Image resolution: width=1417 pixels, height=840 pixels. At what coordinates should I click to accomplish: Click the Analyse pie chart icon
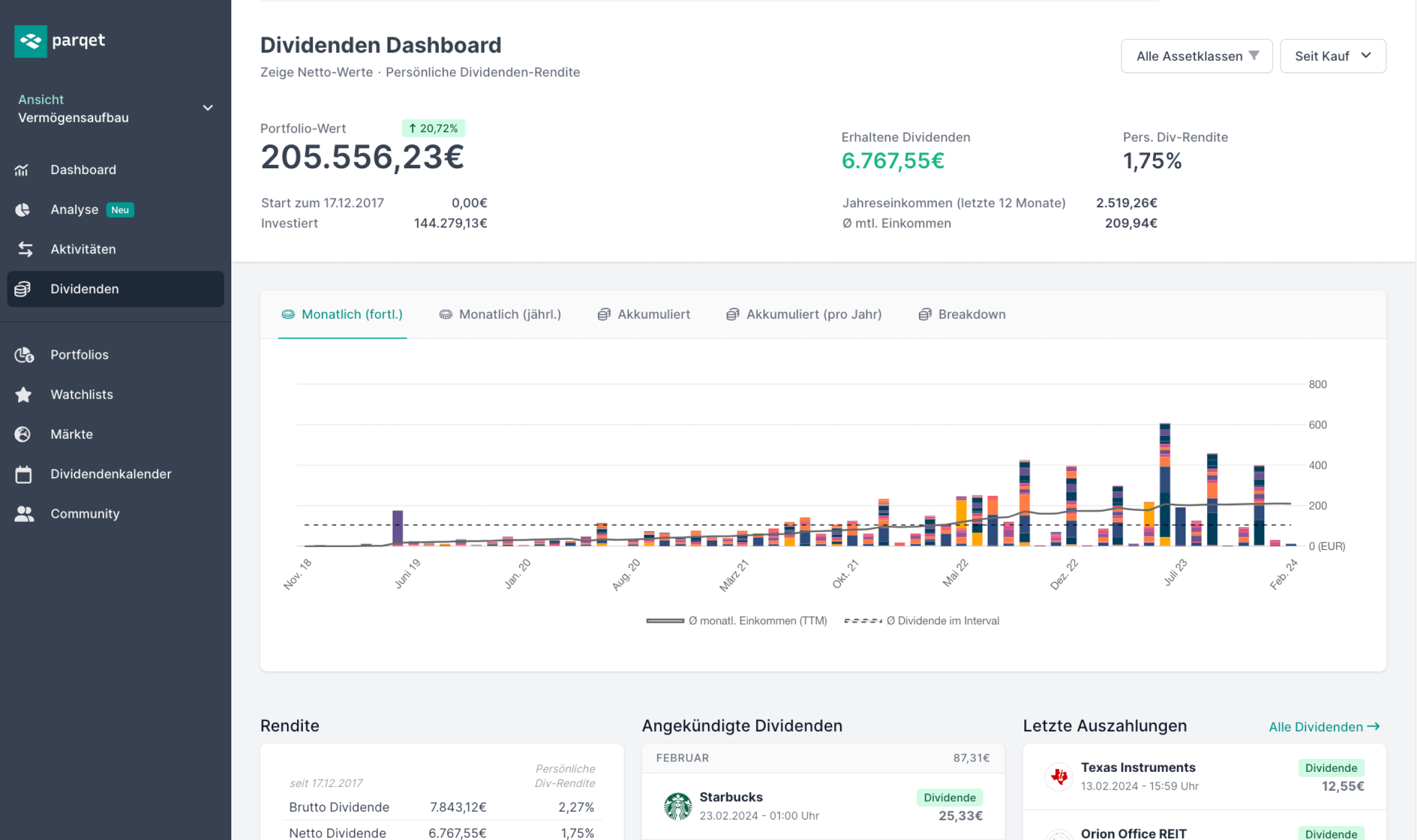point(22,210)
